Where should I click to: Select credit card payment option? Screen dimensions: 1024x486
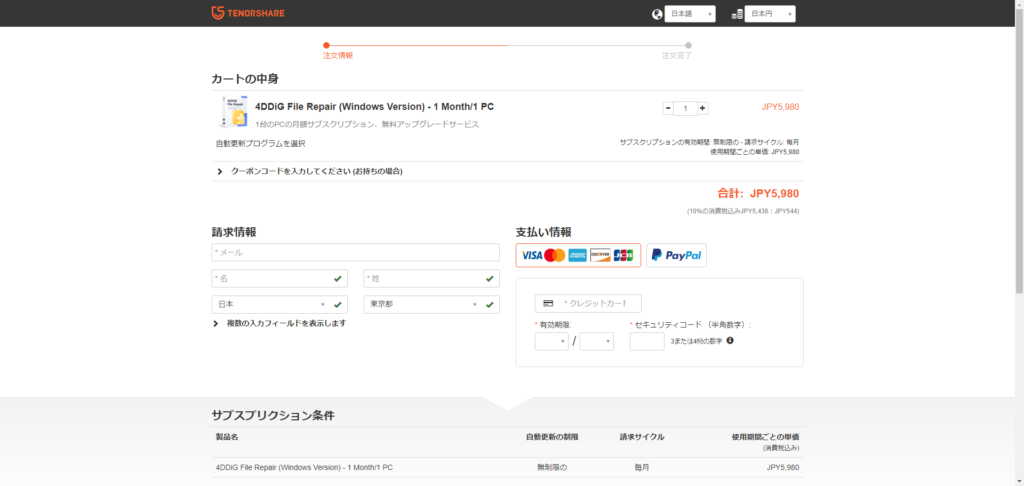pyautogui.click(x=578, y=255)
